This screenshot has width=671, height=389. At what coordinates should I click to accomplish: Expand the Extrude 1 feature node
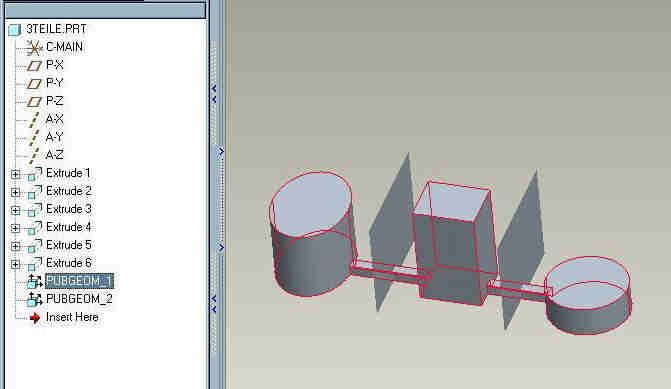coord(15,174)
